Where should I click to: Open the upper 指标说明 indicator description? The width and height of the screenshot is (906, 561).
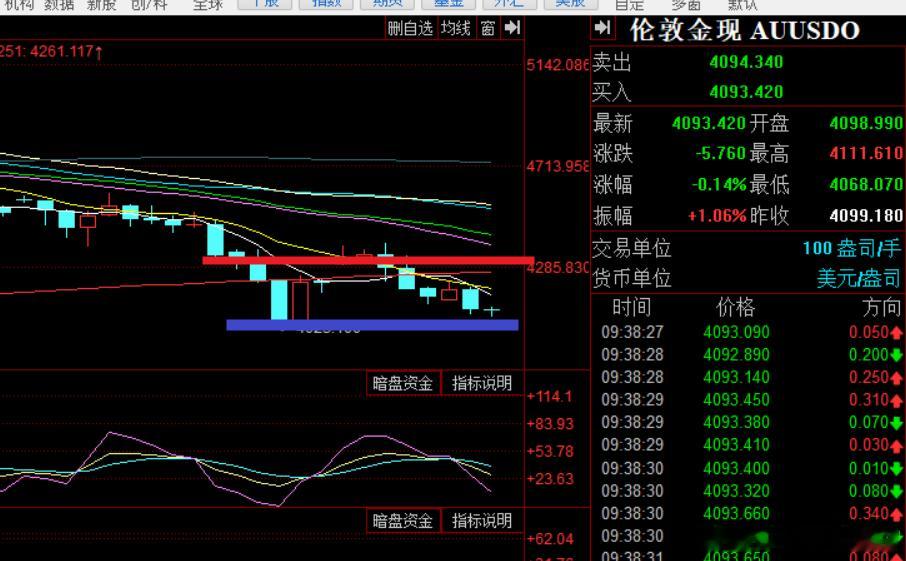tap(482, 383)
